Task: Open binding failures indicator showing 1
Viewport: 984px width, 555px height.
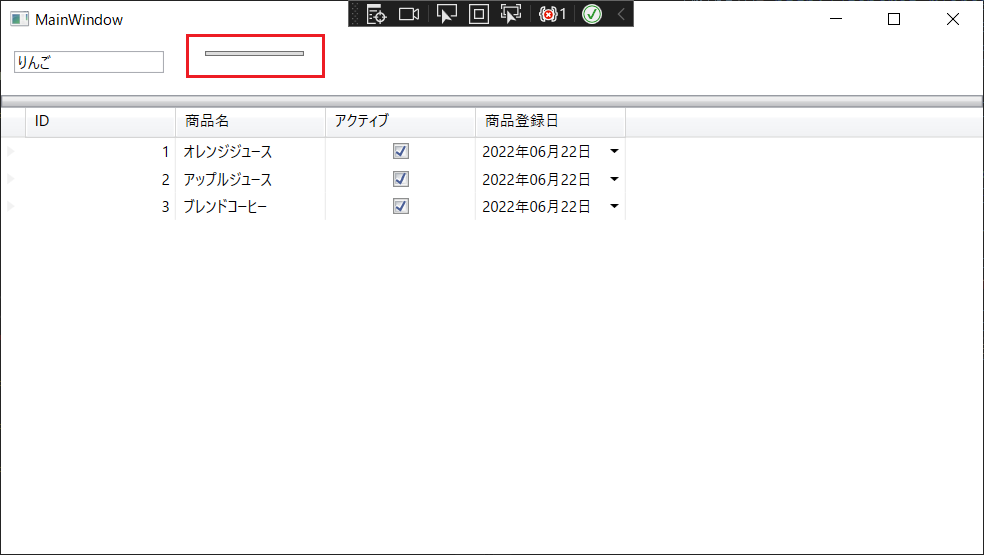Action: 552,14
